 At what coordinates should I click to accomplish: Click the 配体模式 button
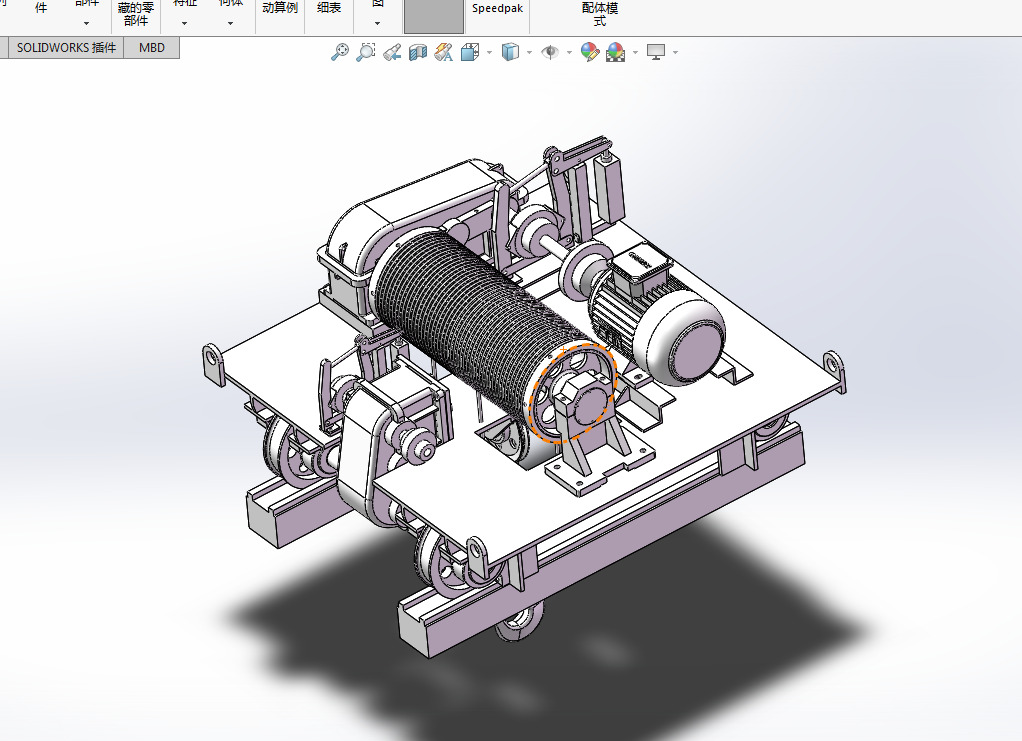[x=600, y=14]
